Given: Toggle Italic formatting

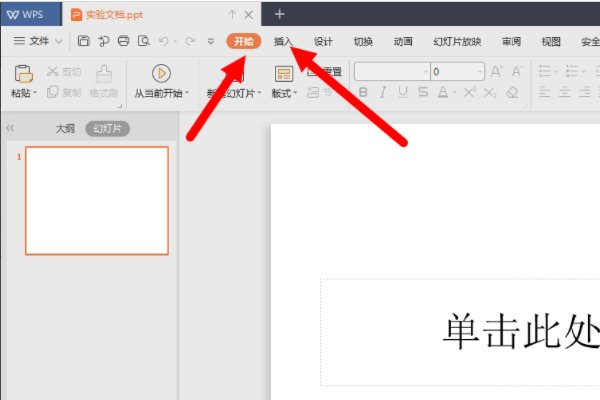Looking at the screenshot, I should pyautogui.click(x=383, y=92).
